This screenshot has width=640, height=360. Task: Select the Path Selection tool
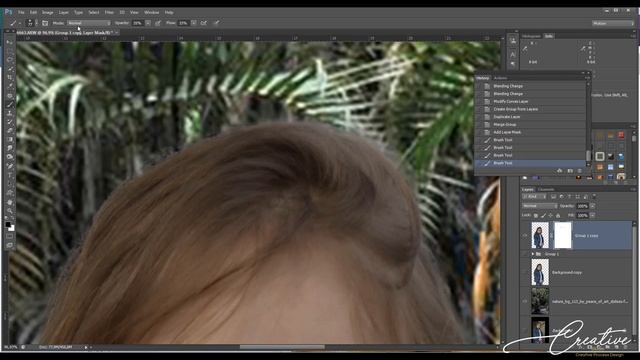9,184
